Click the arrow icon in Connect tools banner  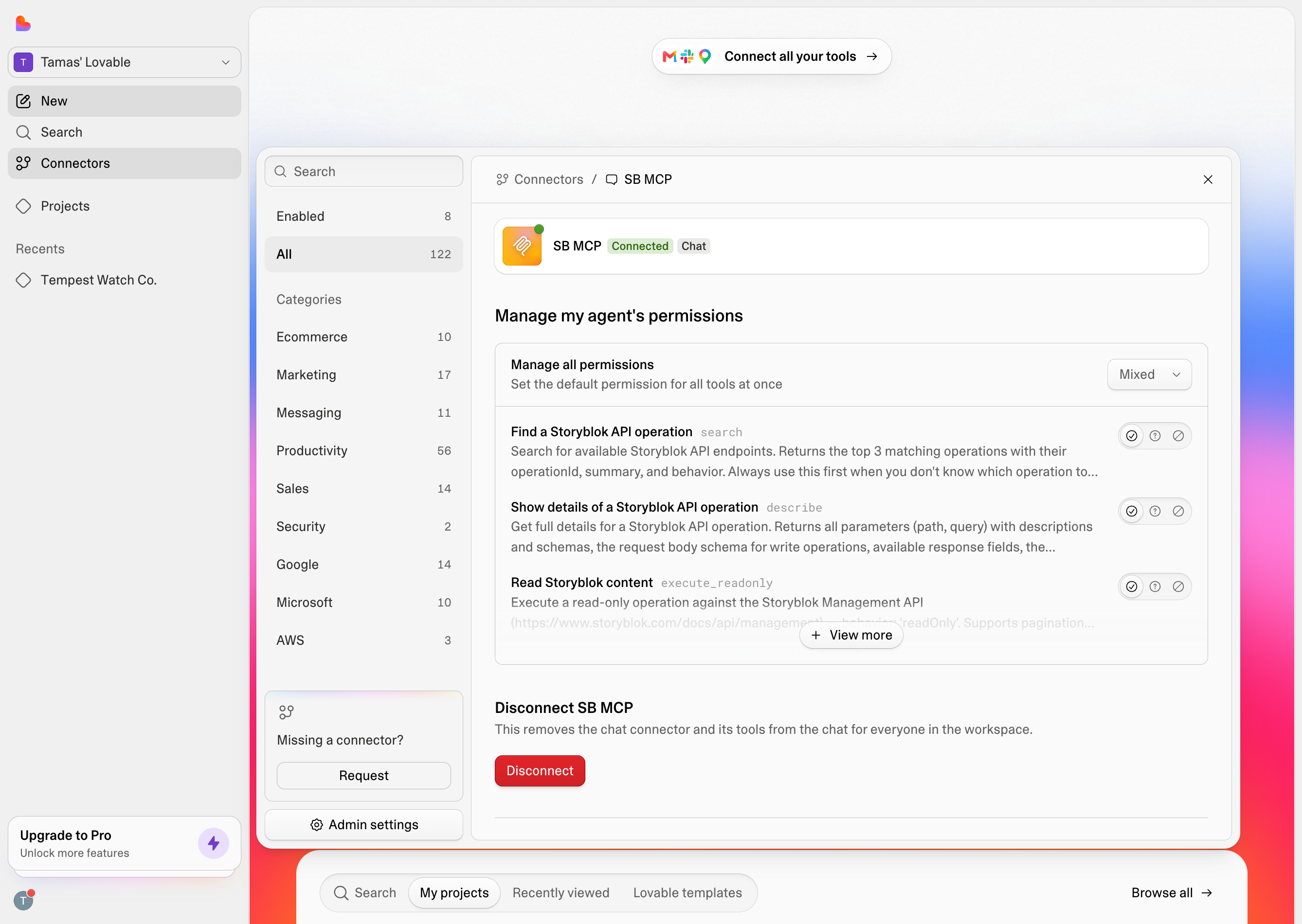coord(871,56)
